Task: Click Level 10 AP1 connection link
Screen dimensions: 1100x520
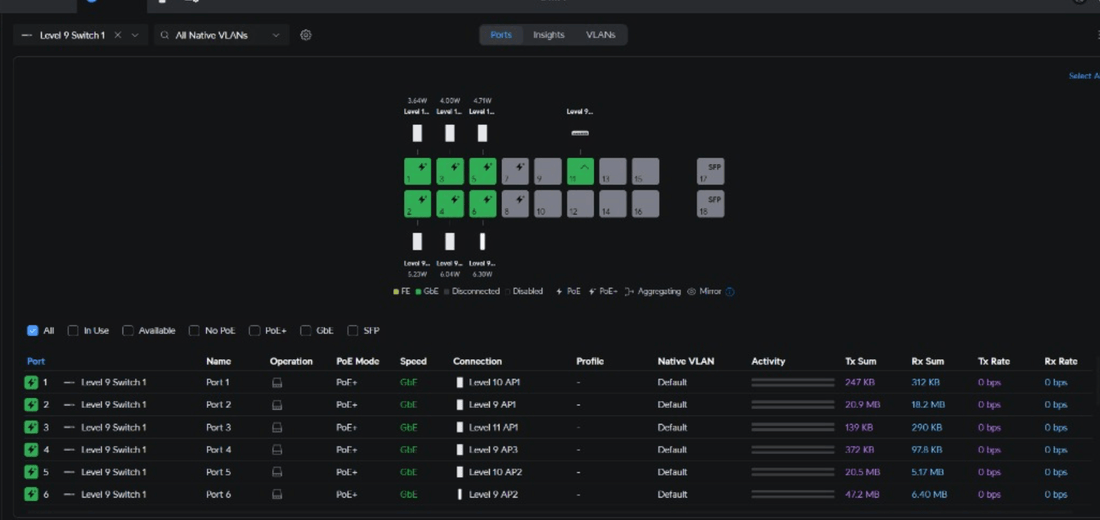Action: [x=493, y=383]
